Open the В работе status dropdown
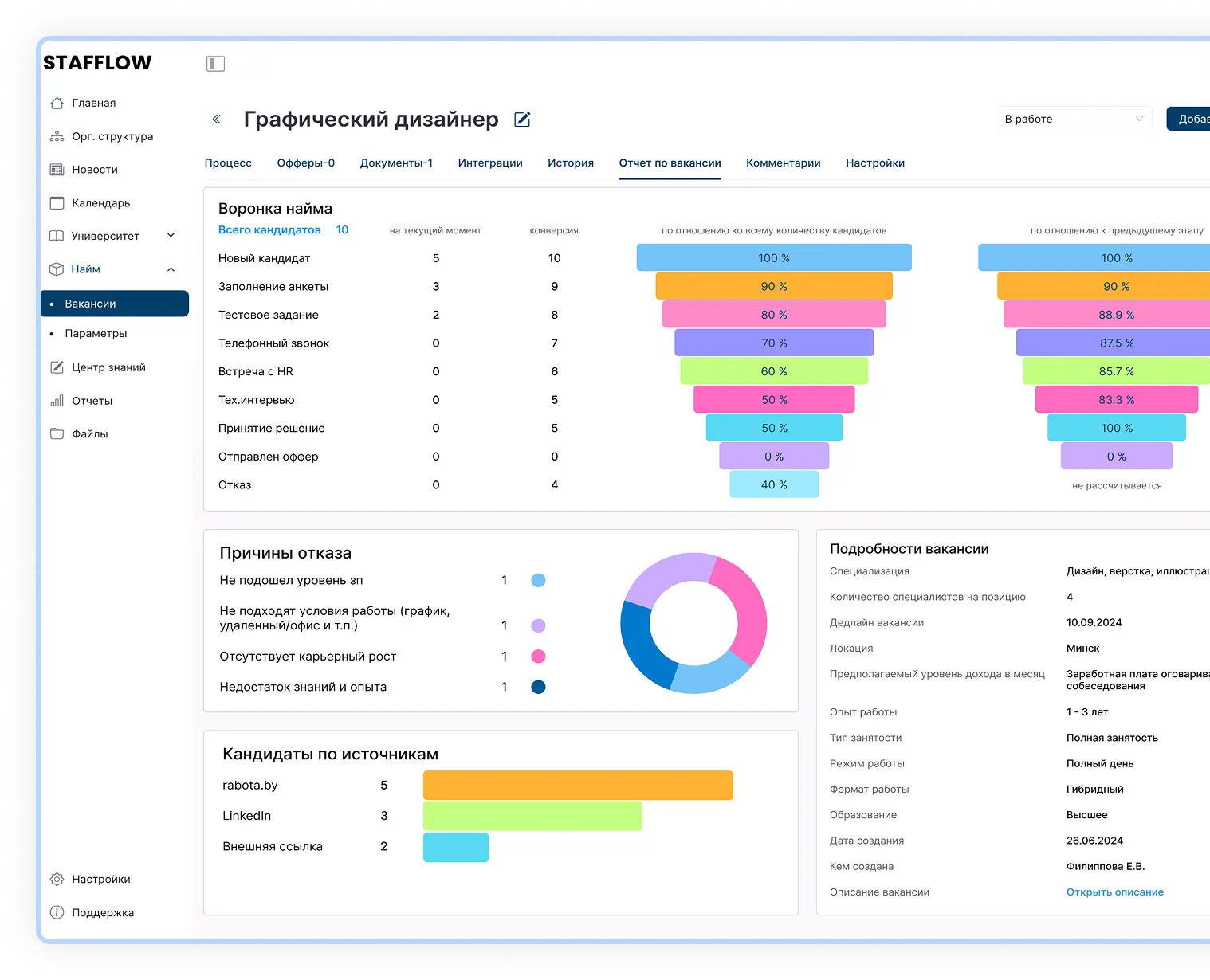Image resolution: width=1210 pixels, height=980 pixels. pos(1073,118)
